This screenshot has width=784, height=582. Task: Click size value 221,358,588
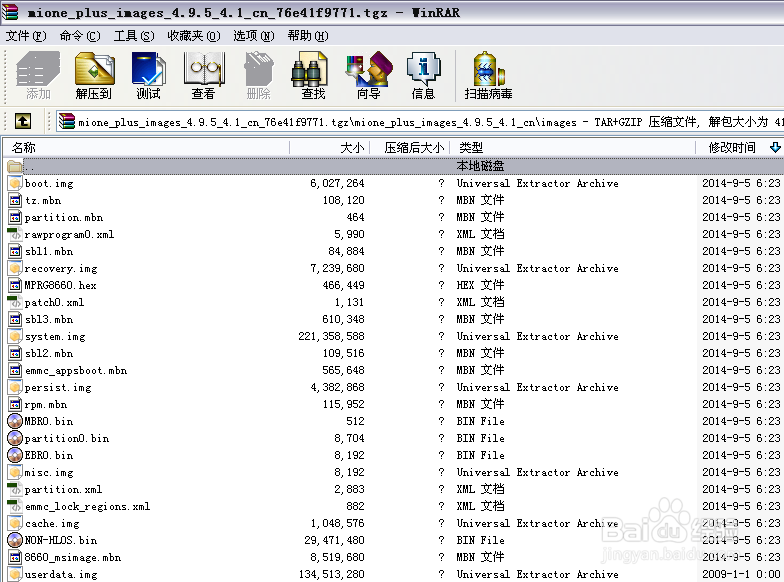(332, 336)
